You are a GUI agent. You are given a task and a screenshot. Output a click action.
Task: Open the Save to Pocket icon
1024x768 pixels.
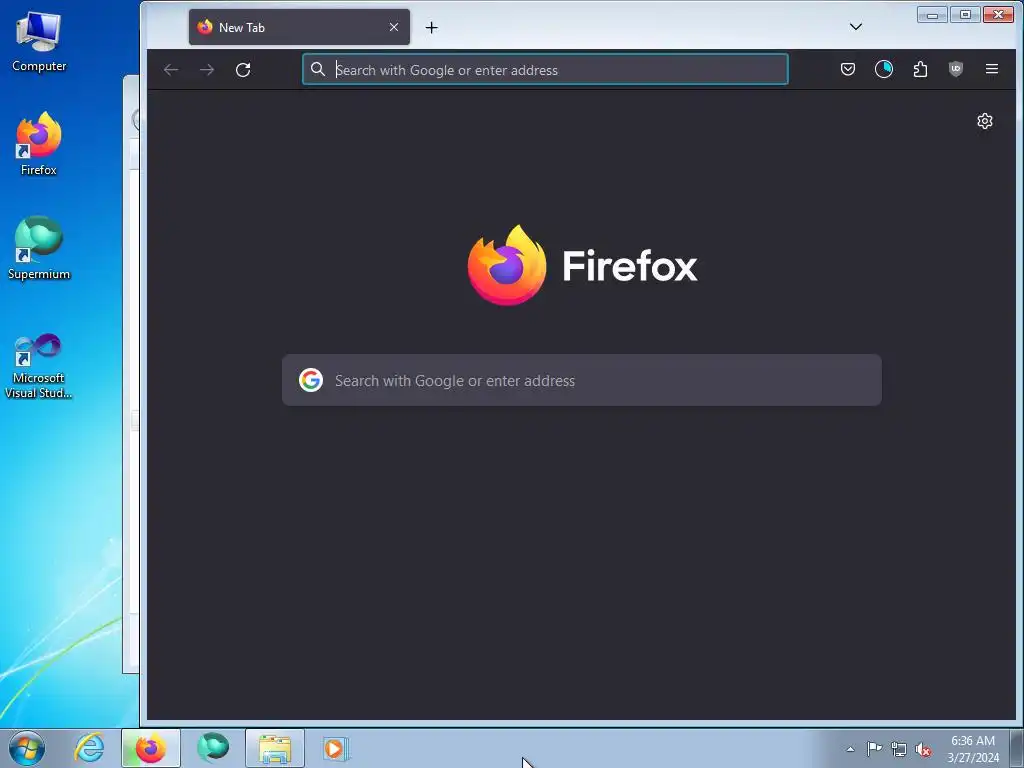click(848, 69)
